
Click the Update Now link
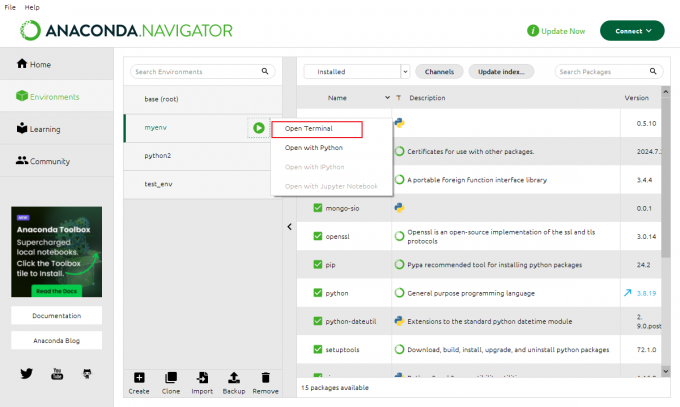563,31
